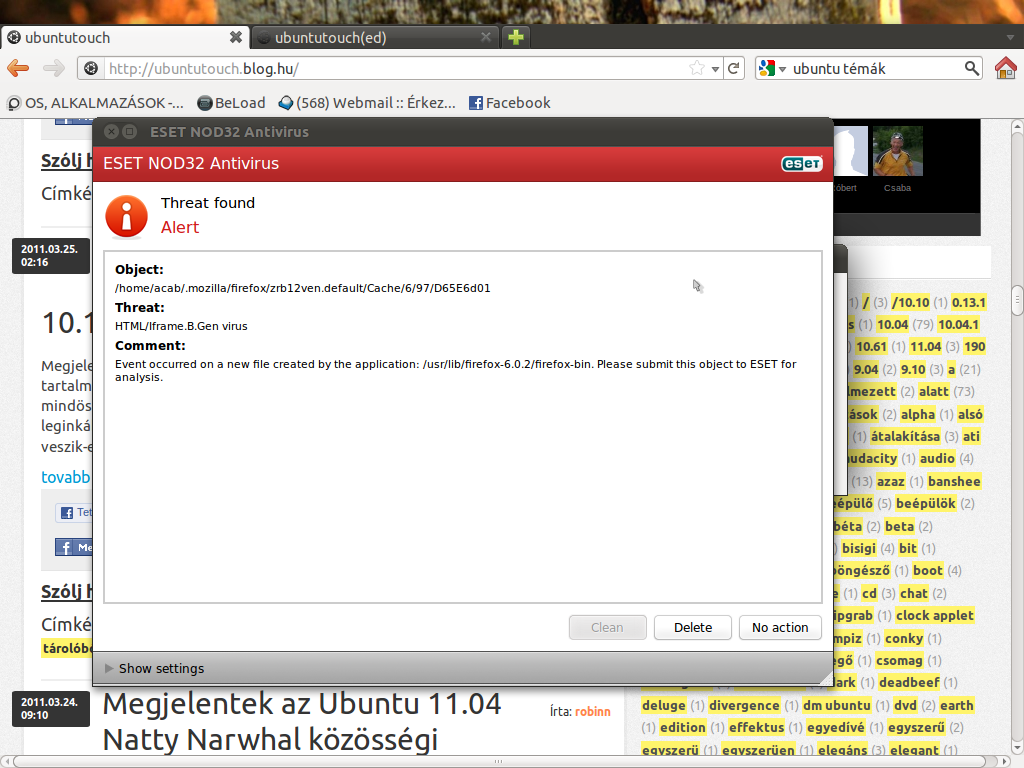Open the 9.10 tag link
Screen dimensions: 1024x768
(913, 370)
